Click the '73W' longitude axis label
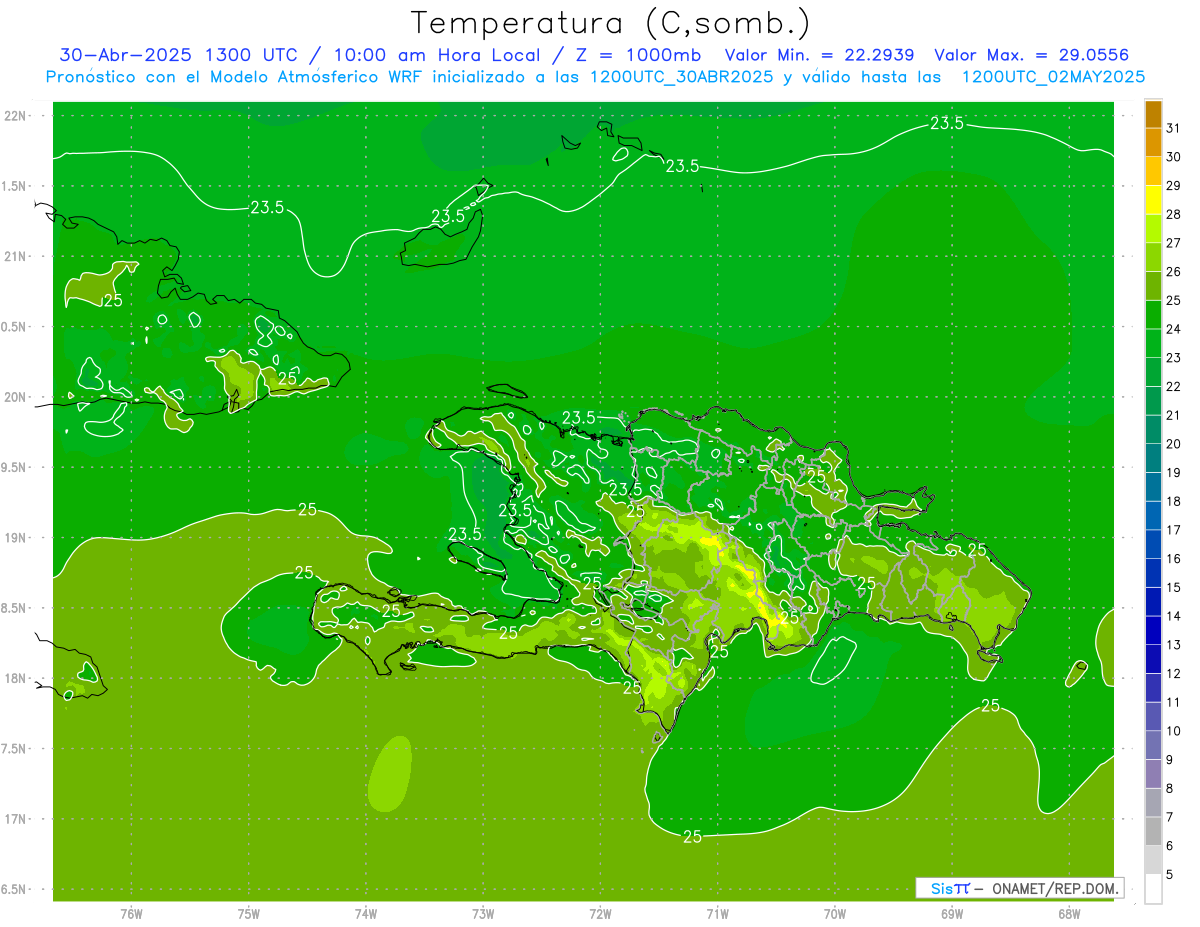 (x=483, y=914)
